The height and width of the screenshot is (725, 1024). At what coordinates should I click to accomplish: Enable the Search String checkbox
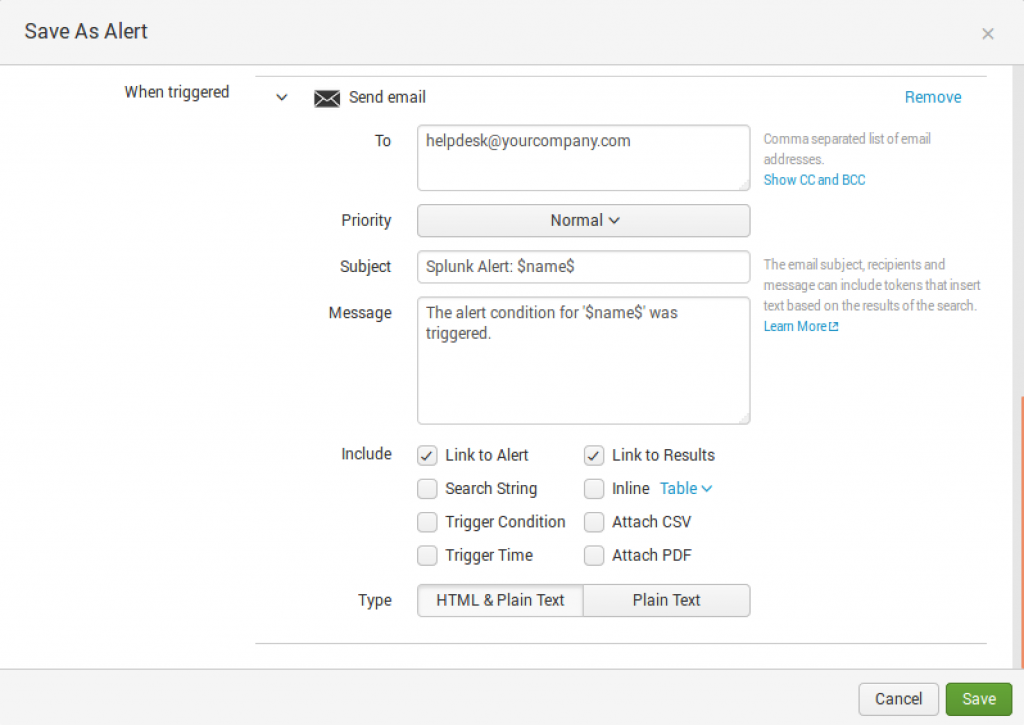[428, 489]
